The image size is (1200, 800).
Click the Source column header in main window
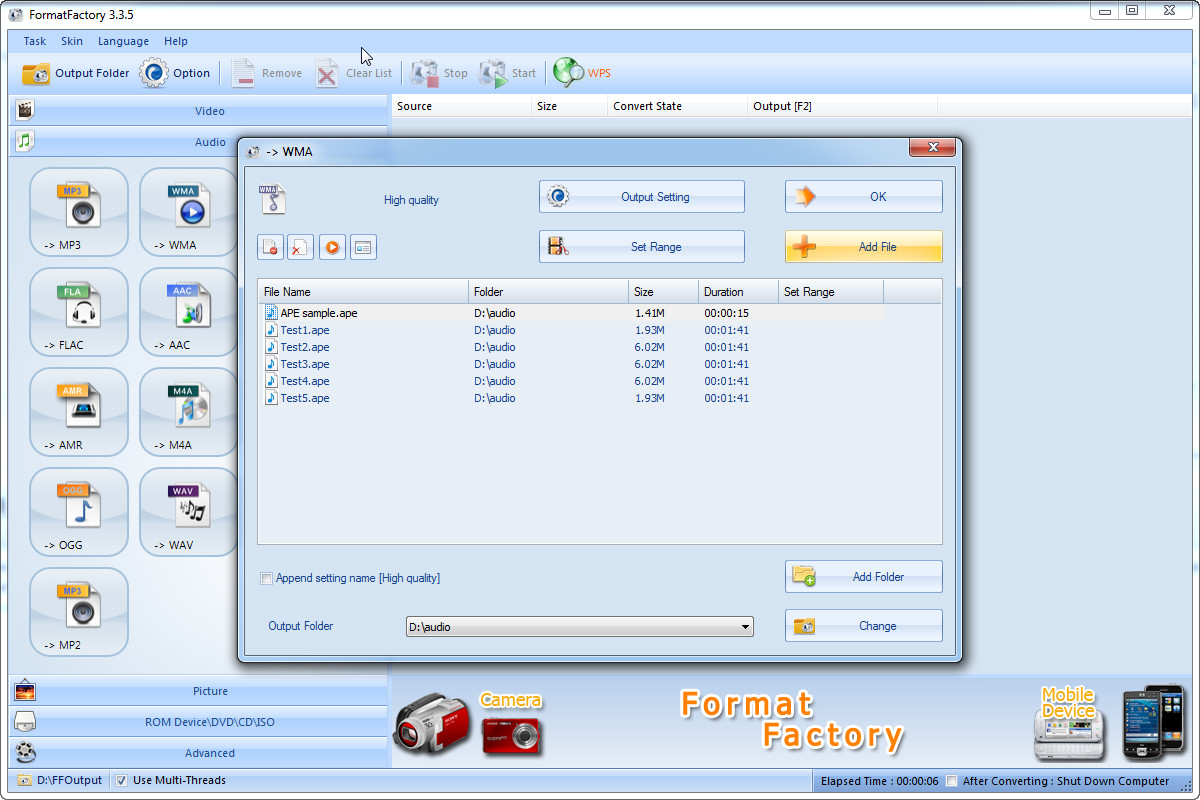461,106
